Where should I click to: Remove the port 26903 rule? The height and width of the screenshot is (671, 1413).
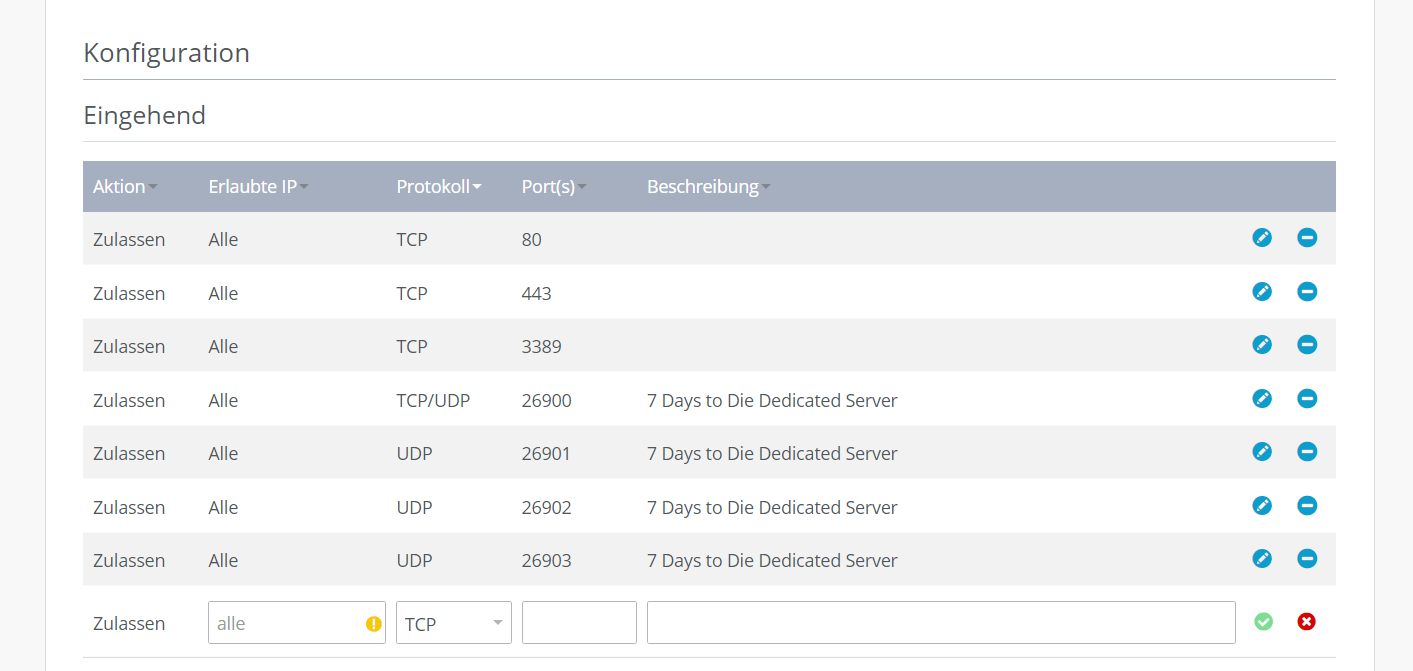[1307, 559]
